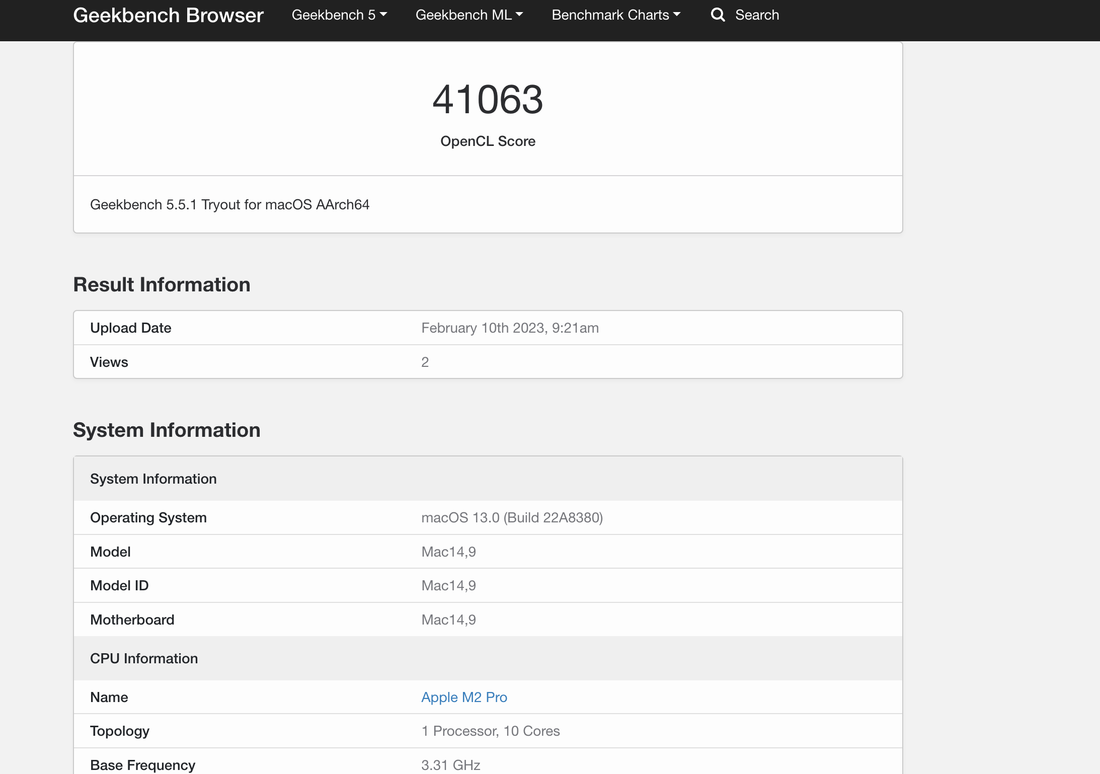
Task: Expand the Geekbench ML dropdown
Action: 469,15
